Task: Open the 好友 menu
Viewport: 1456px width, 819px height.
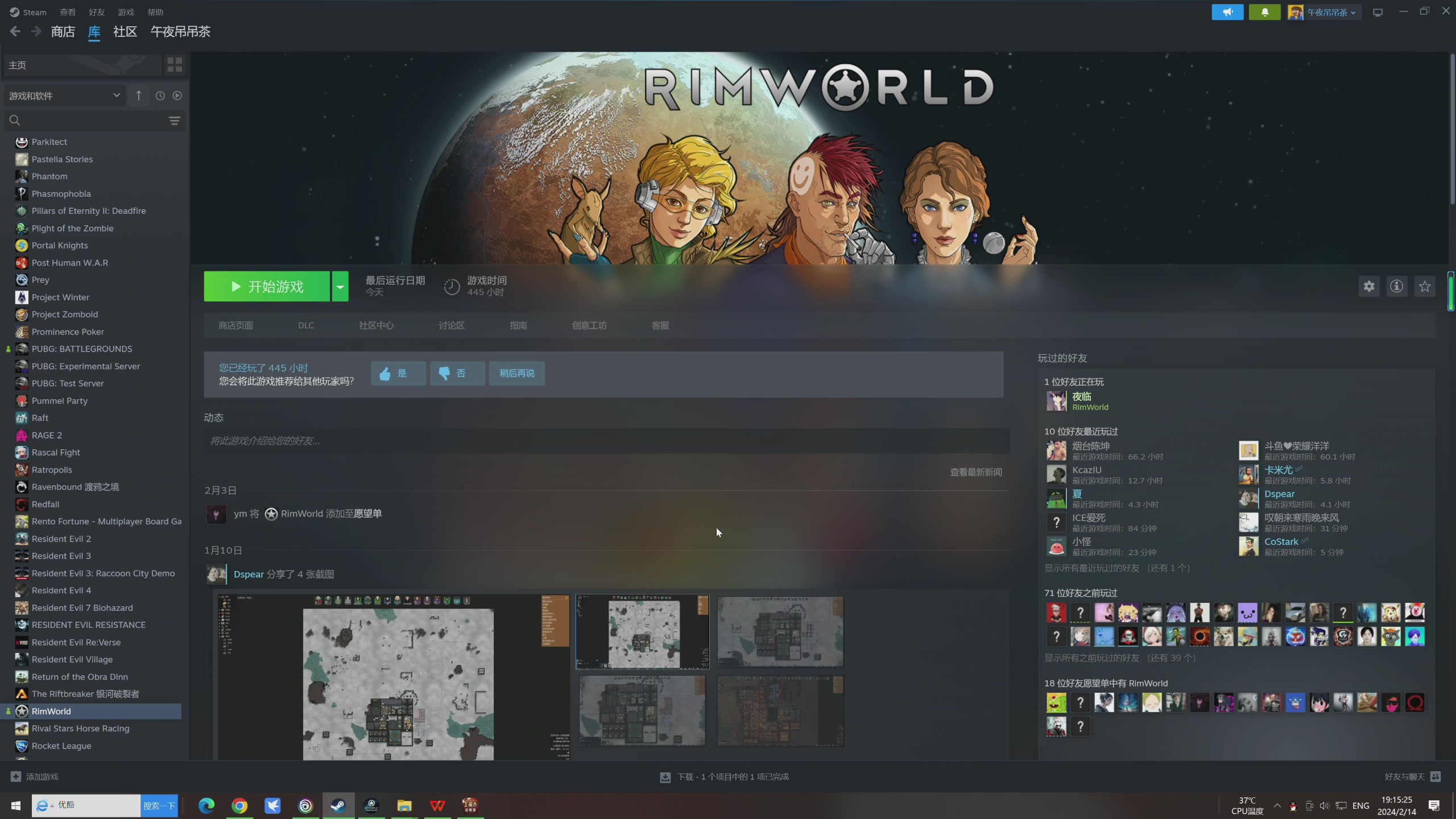Action: [97, 12]
